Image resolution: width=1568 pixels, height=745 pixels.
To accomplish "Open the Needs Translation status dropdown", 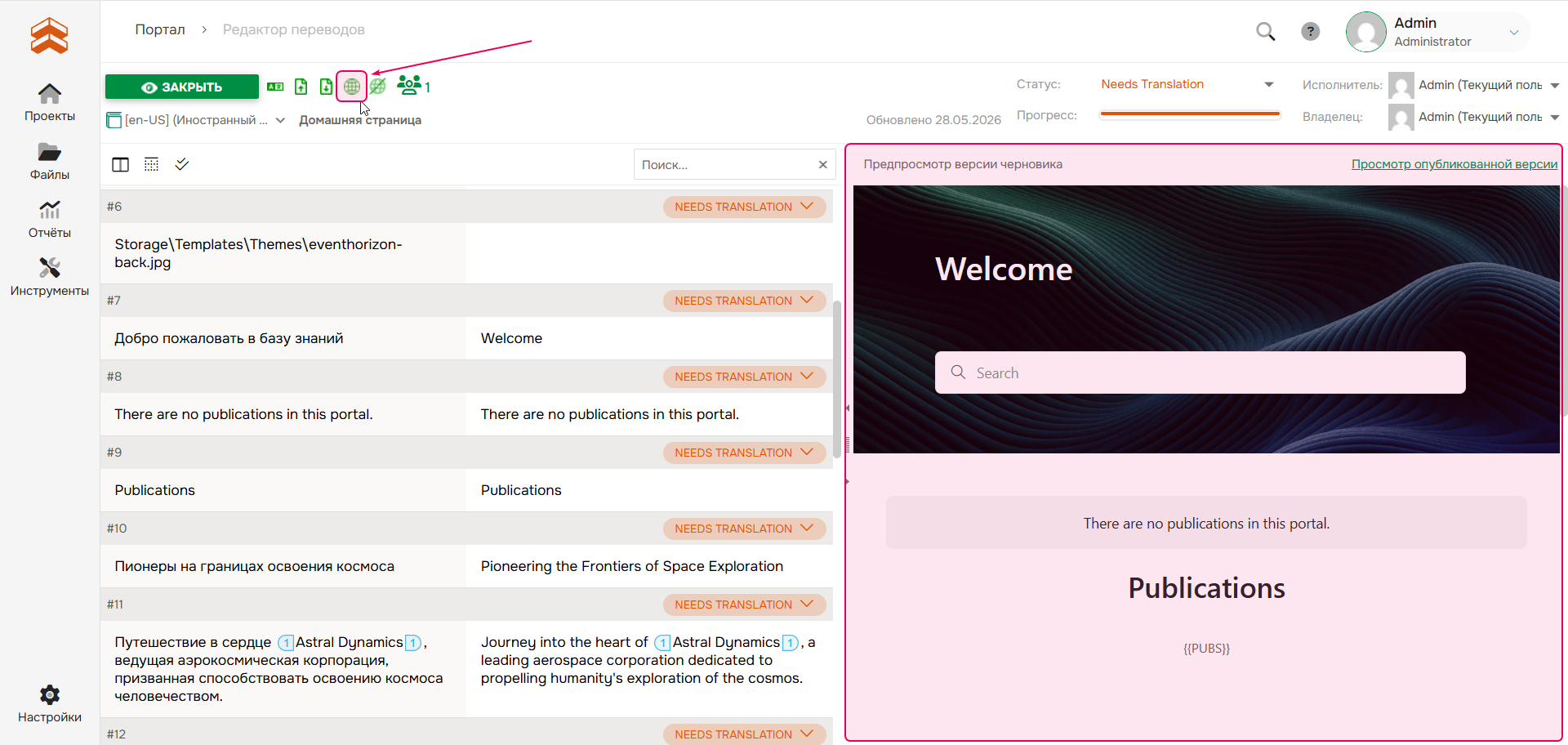I will coord(1187,84).
